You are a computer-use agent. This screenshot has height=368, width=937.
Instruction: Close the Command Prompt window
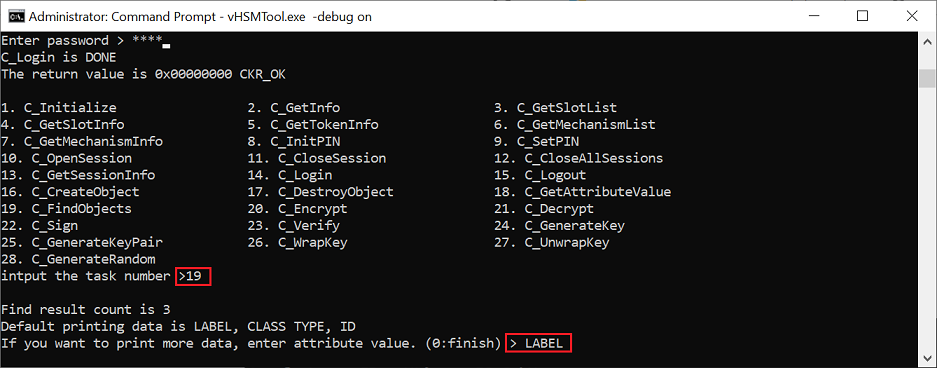[912, 16]
